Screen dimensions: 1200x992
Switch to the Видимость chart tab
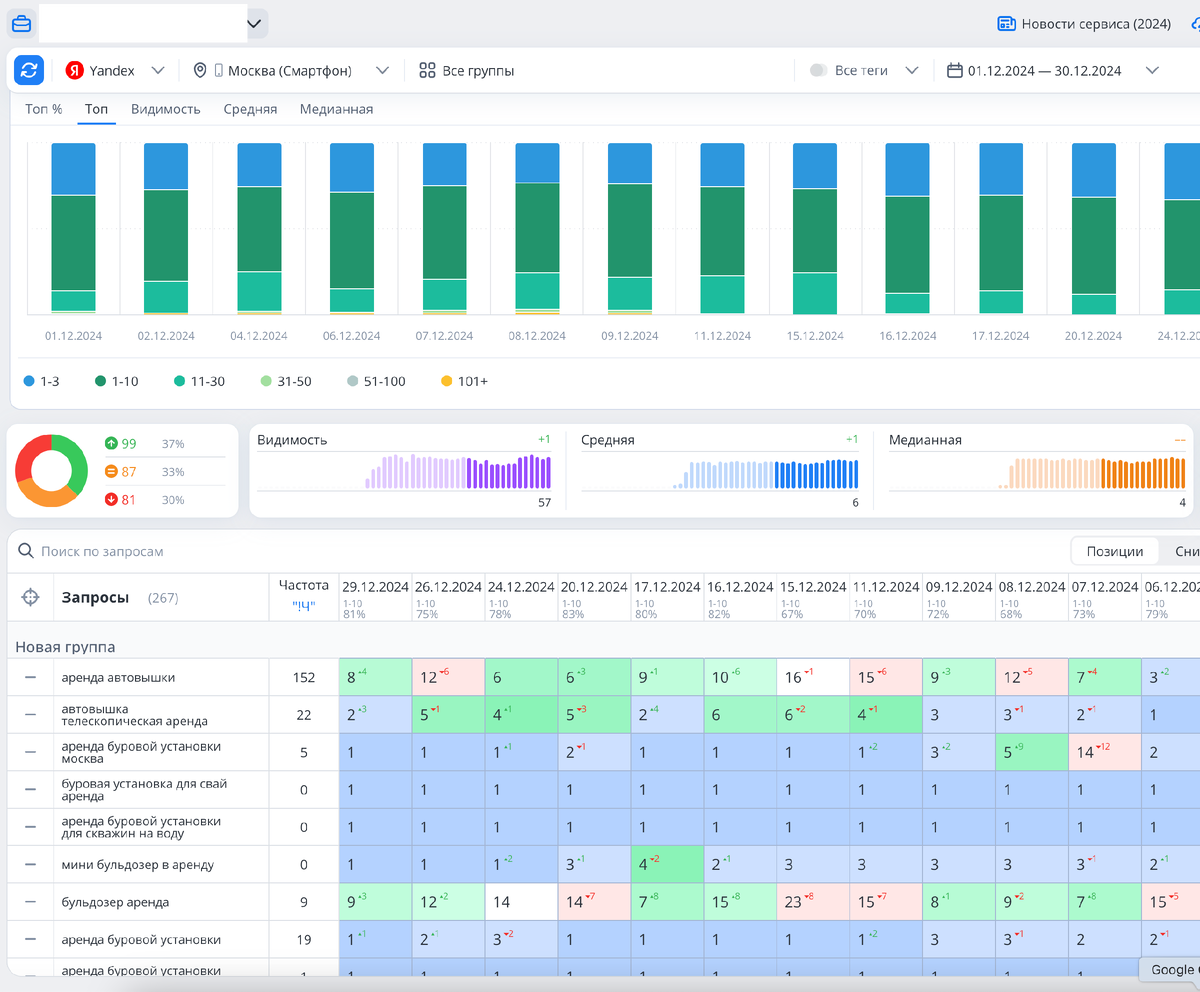tap(166, 109)
